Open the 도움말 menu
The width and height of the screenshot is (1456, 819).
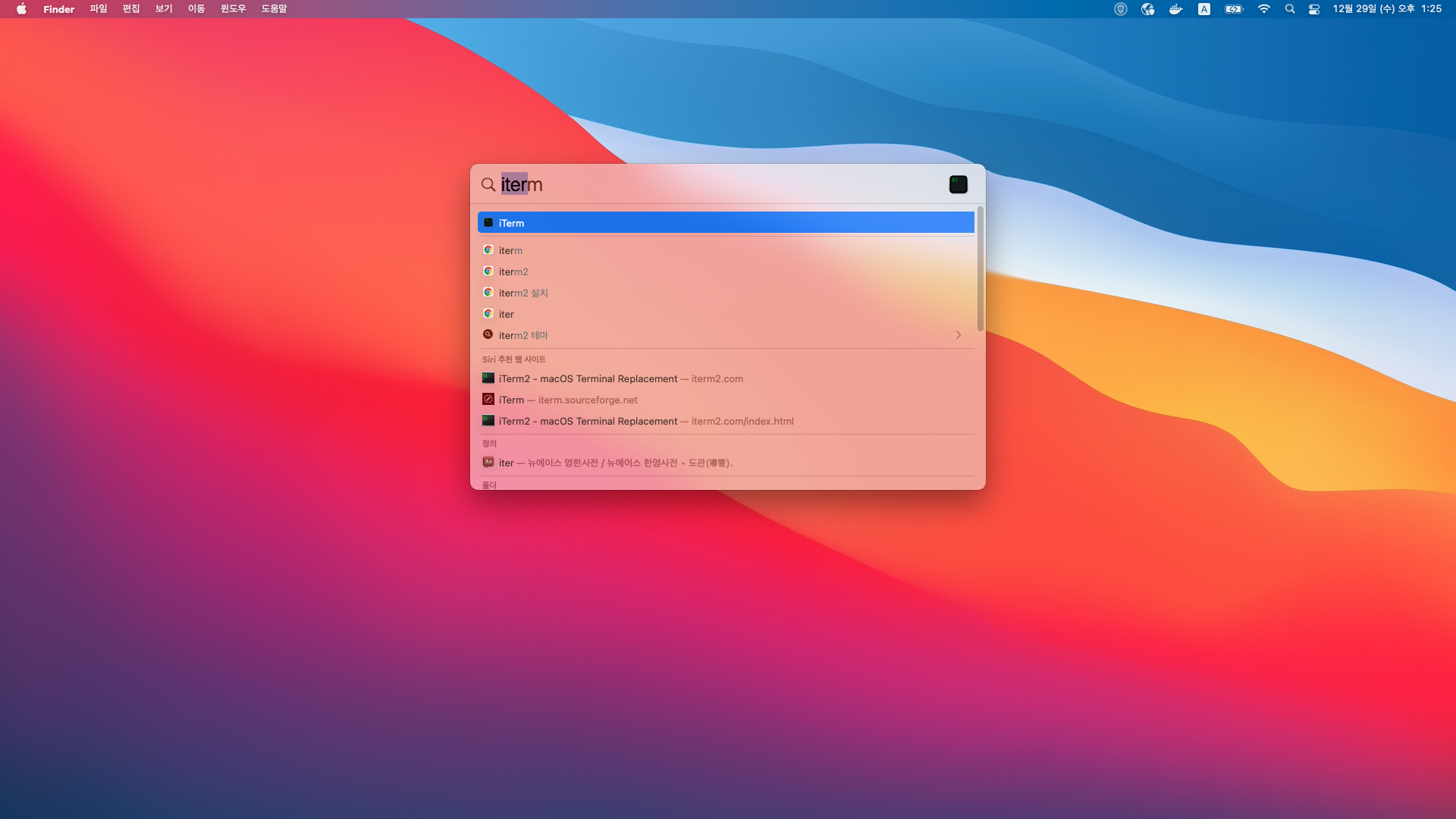(274, 9)
